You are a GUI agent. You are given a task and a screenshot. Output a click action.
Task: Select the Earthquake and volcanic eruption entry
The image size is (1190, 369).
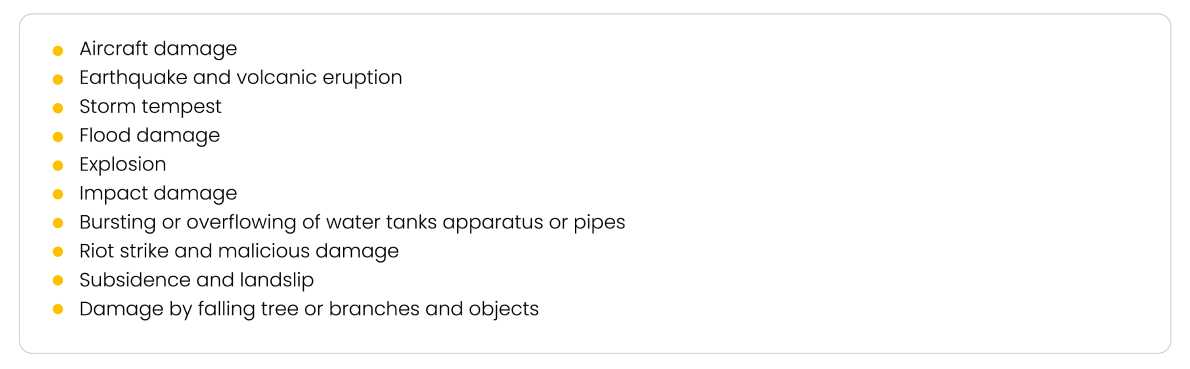tap(241, 78)
